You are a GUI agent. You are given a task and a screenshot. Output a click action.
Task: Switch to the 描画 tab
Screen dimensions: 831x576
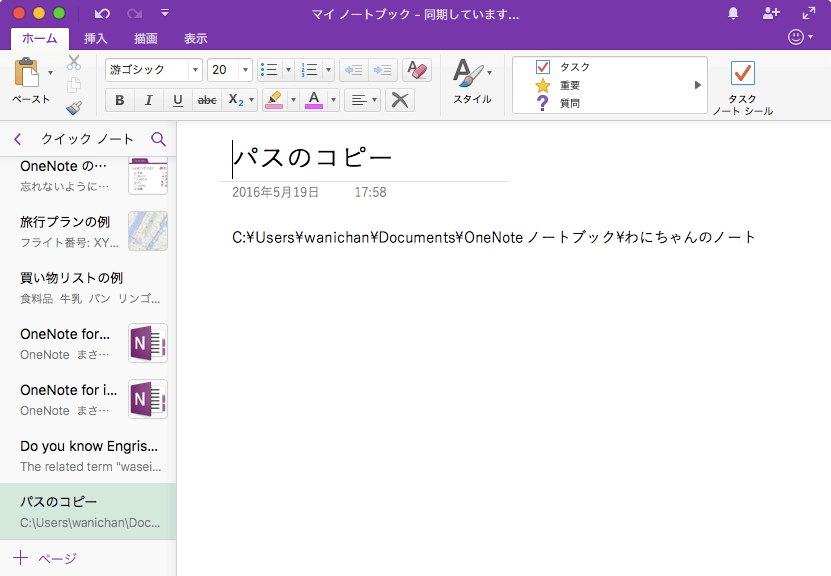tap(146, 38)
